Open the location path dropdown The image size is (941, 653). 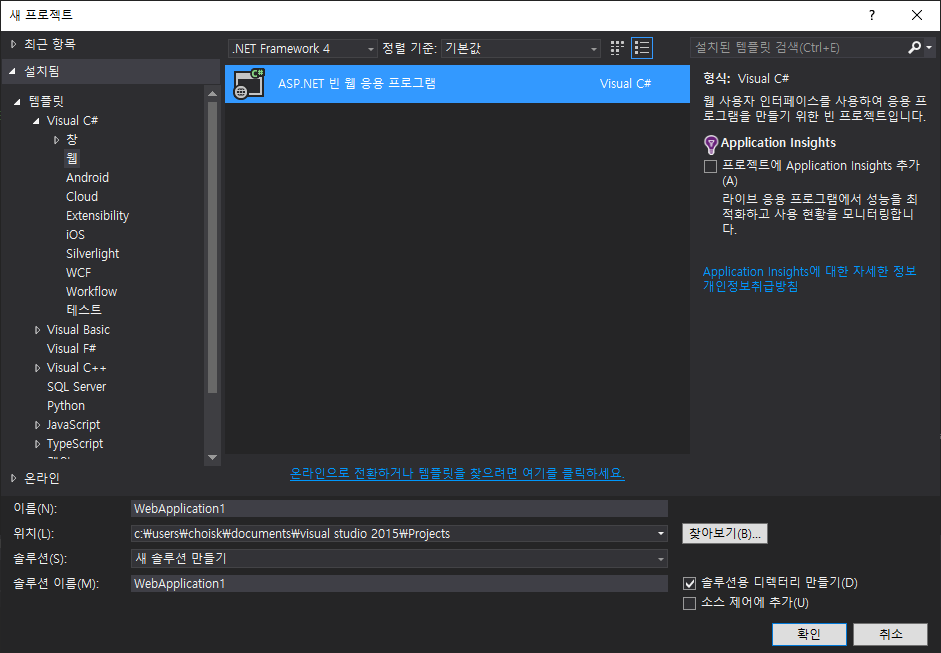pos(661,534)
